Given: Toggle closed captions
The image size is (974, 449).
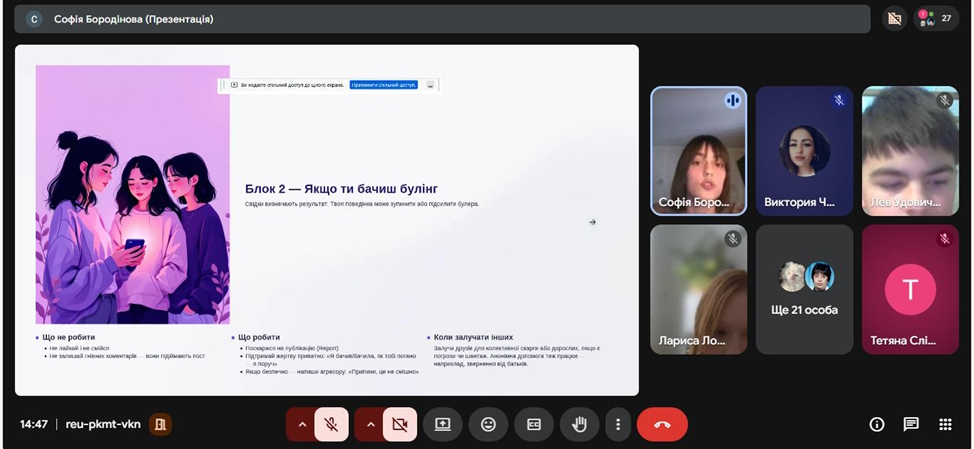Looking at the screenshot, I should (534, 424).
